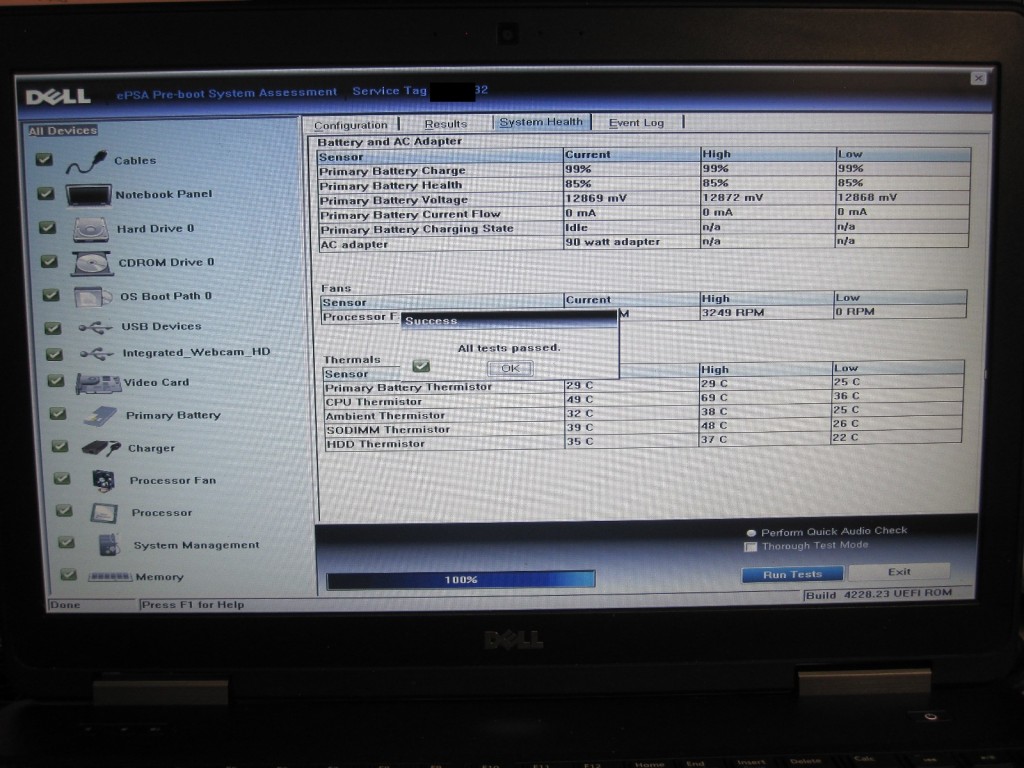Toggle the Hard Drive 0 checkbox

pos(48,227)
